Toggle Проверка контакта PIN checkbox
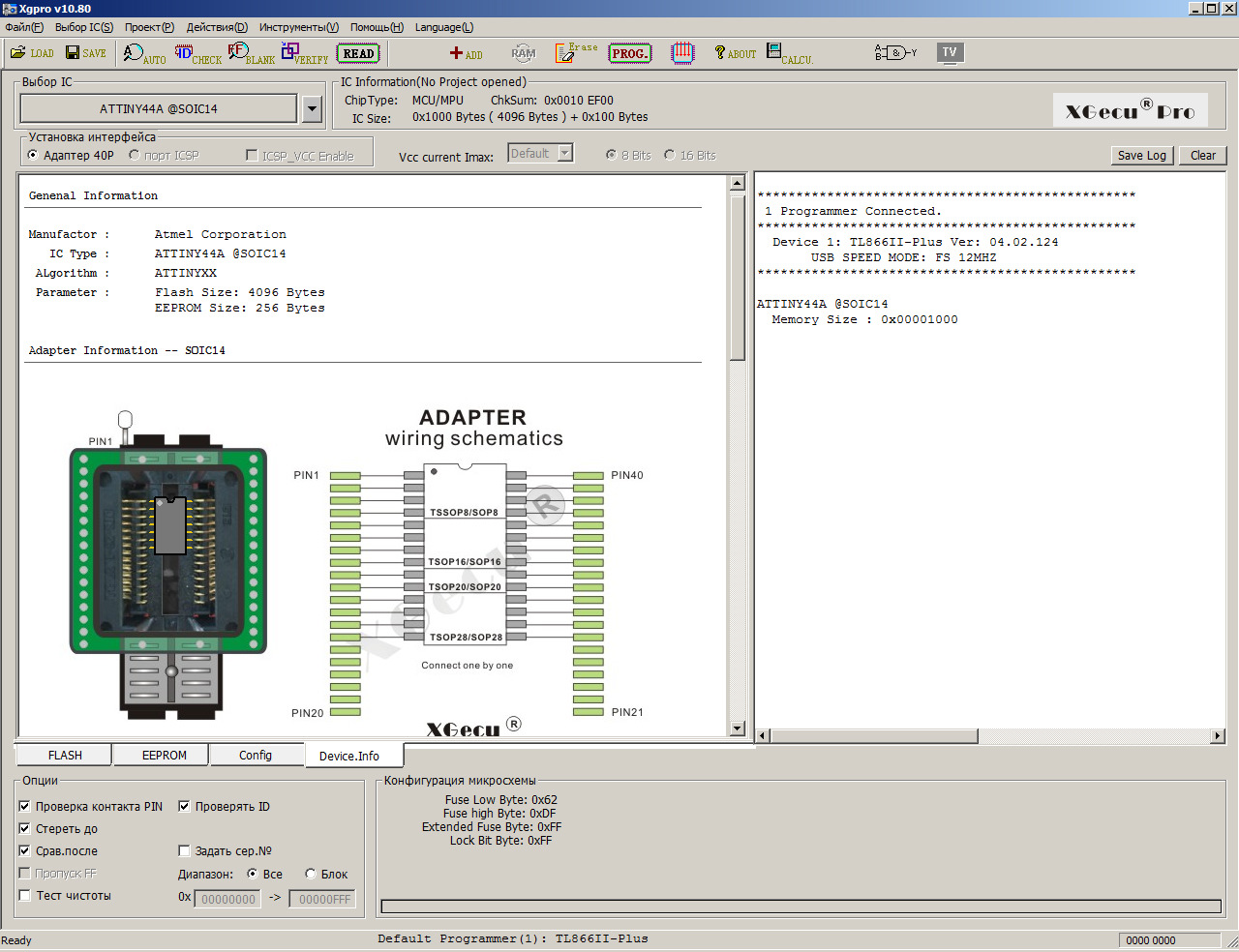 [x=25, y=806]
